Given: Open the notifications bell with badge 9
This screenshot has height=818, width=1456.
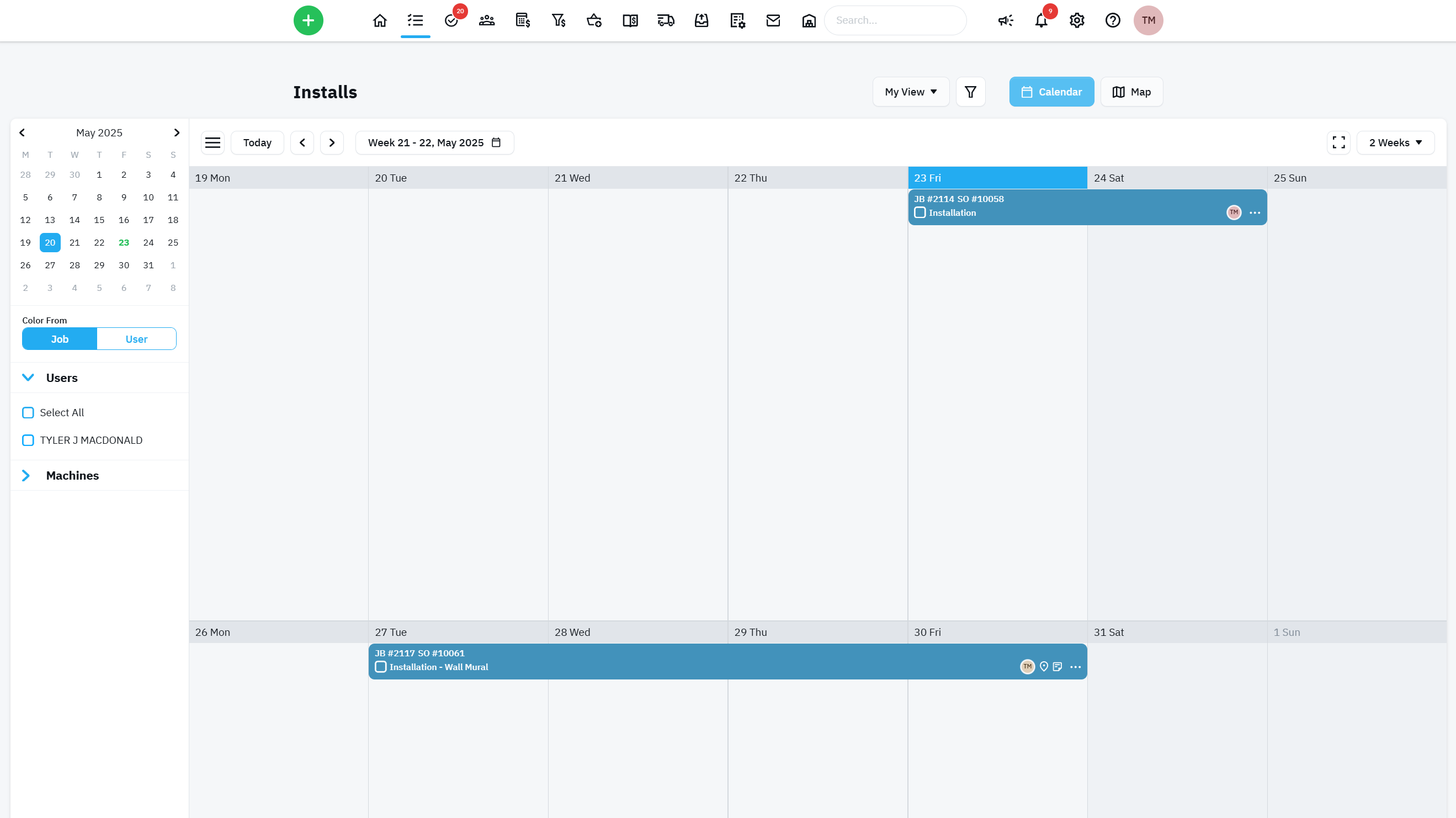Looking at the screenshot, I should click(1041, 20).
